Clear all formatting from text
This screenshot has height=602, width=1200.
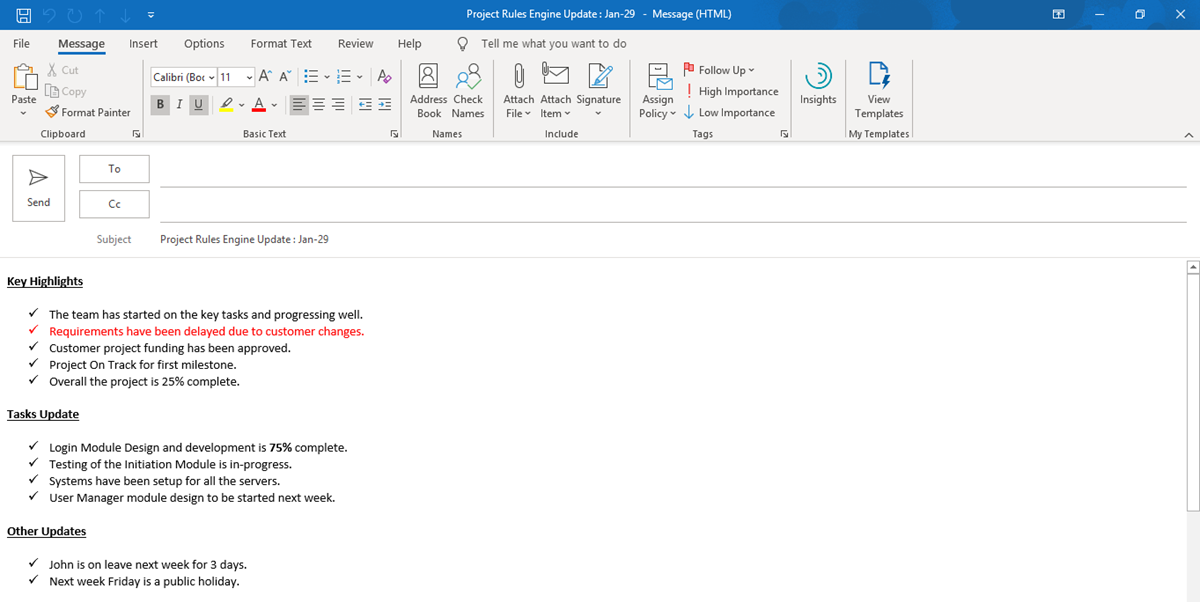[x=383, y=75]
